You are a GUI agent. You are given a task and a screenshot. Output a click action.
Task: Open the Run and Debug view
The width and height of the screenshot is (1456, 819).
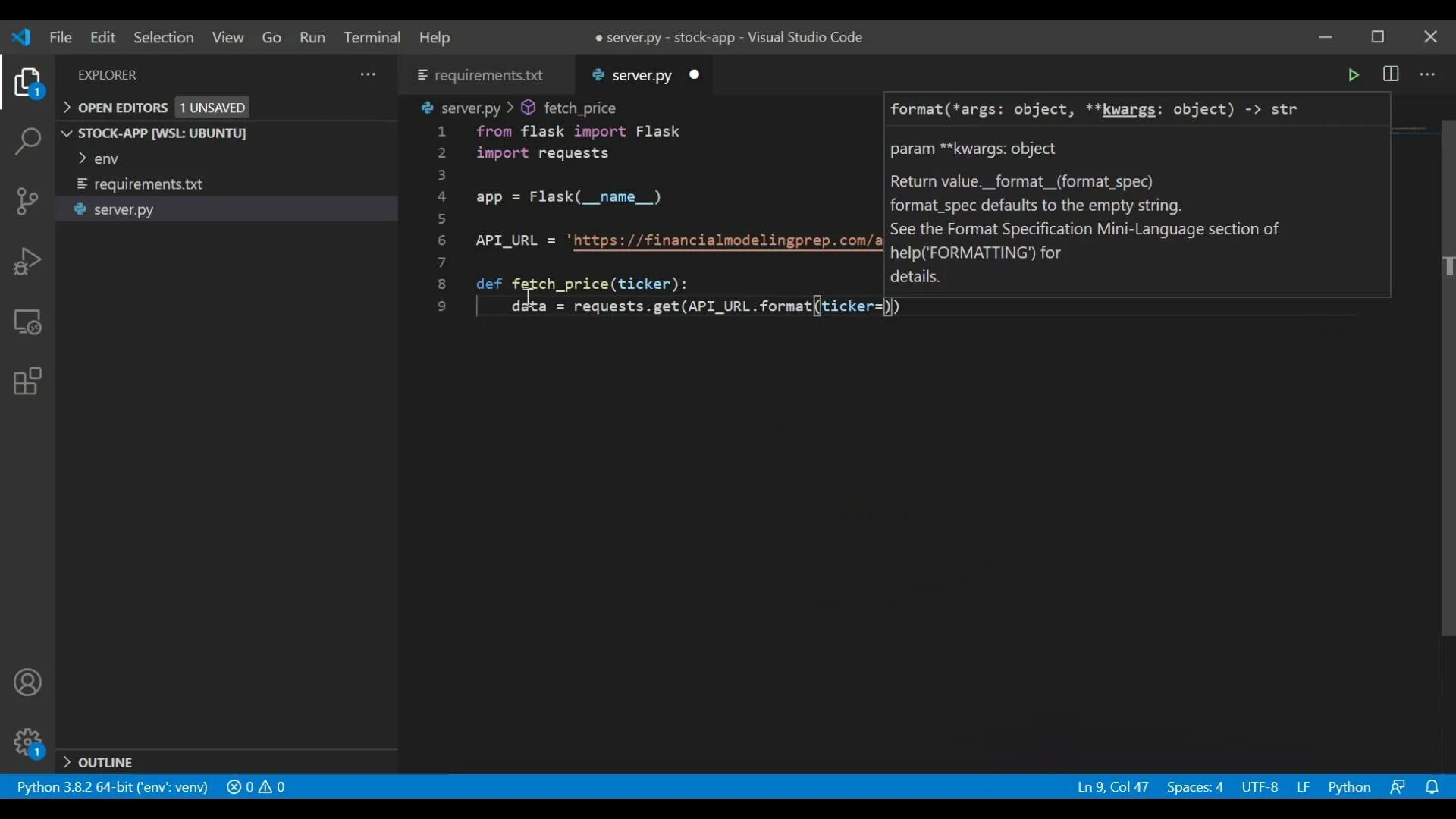[x=27, y=262]
